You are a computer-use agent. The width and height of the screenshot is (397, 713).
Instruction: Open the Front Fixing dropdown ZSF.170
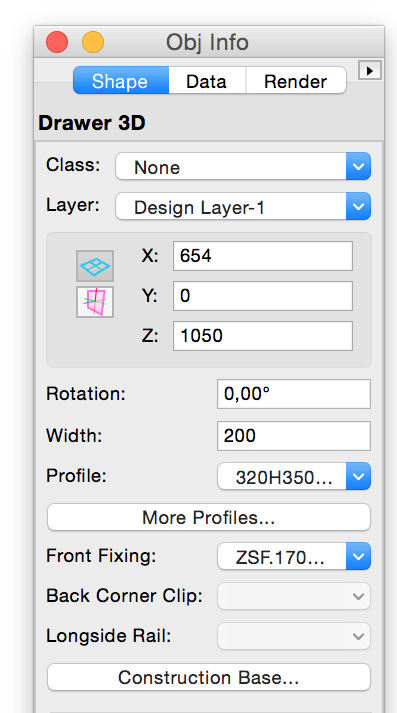pos(294,556)
